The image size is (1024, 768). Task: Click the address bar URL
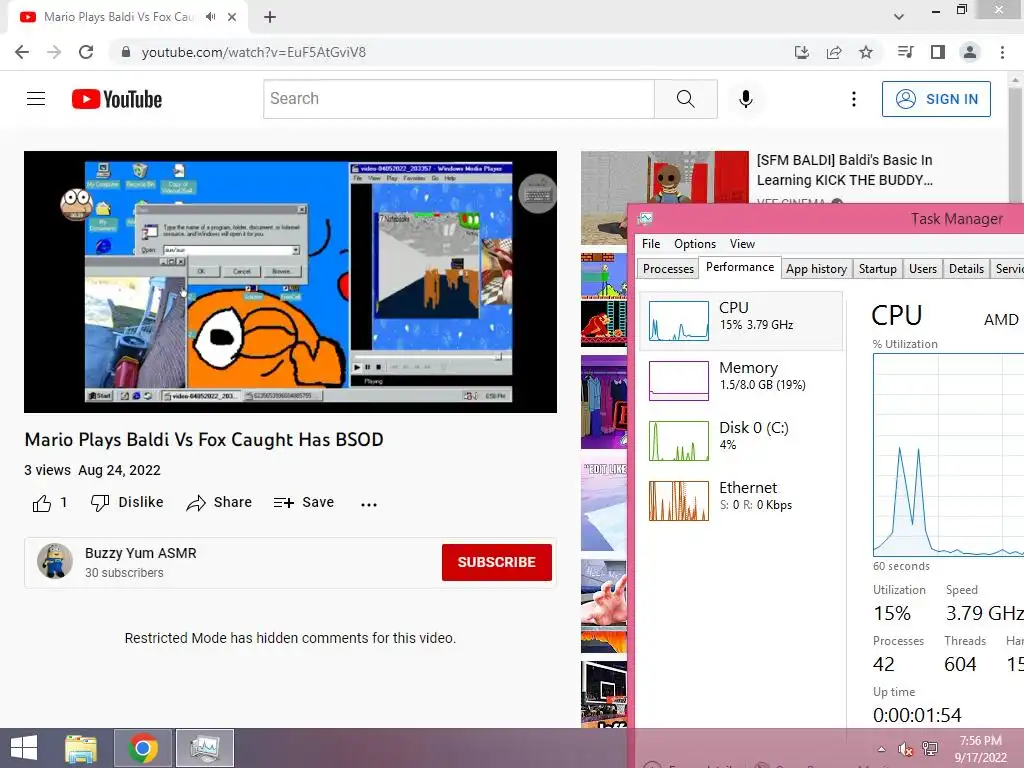point(254,52)
